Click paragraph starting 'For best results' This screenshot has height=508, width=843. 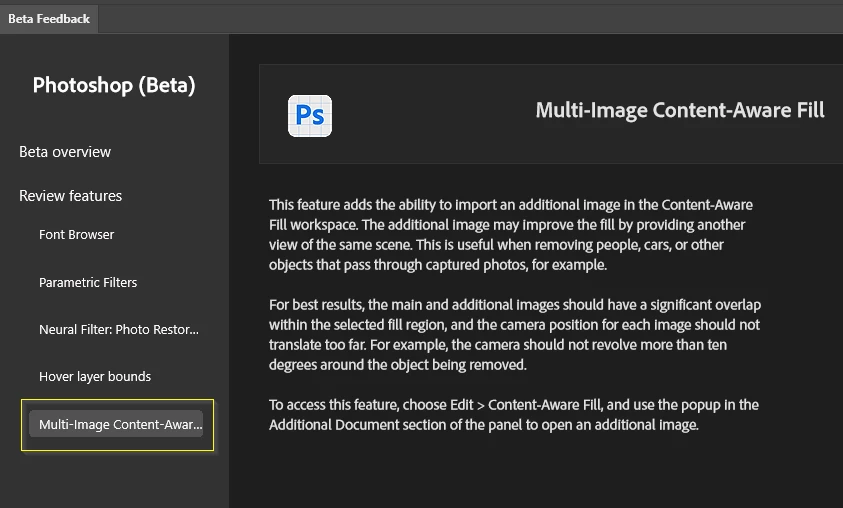(x=515, y=335)
